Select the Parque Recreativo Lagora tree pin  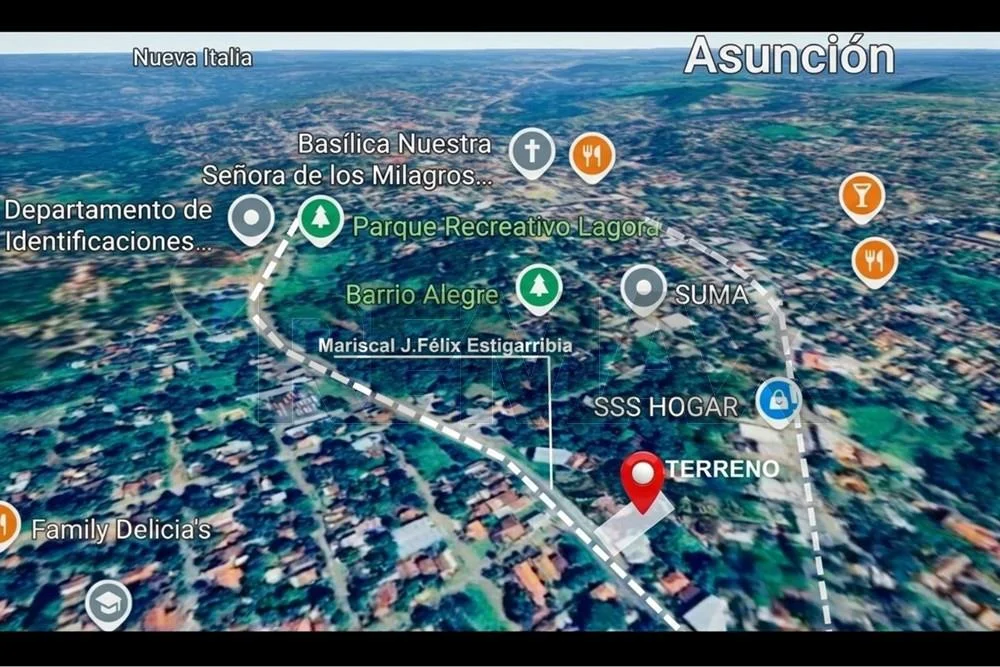click(321, 218)
